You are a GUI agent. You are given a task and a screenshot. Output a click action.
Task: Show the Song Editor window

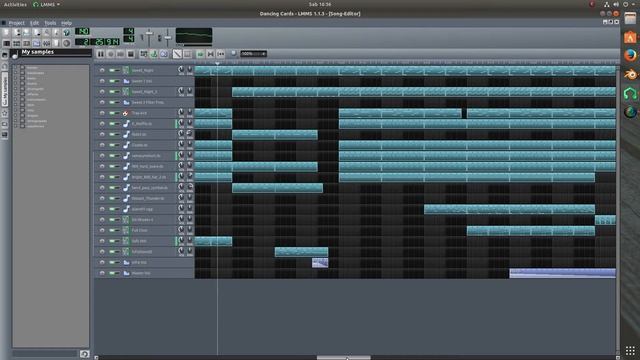click(x=6, y=43)
